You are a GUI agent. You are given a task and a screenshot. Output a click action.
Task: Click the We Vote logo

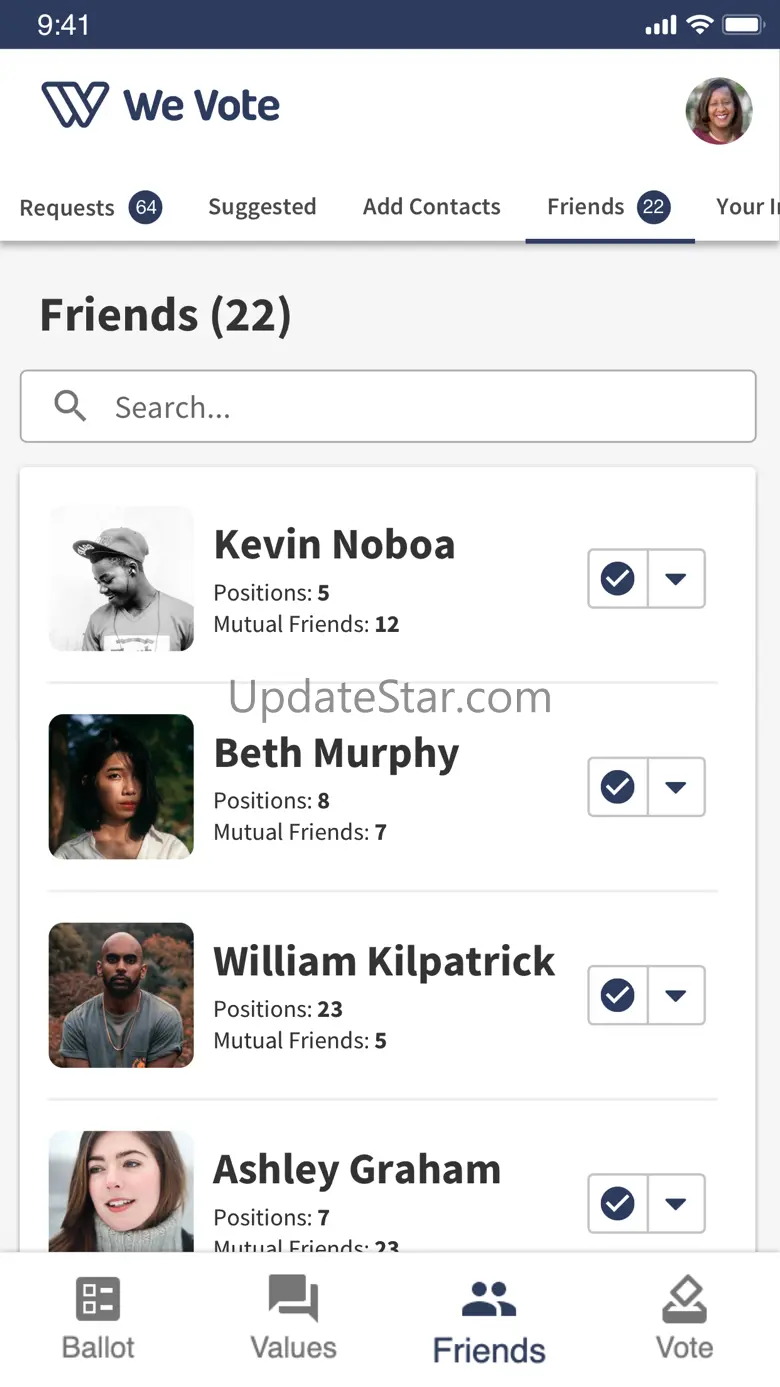click(161, 105)
